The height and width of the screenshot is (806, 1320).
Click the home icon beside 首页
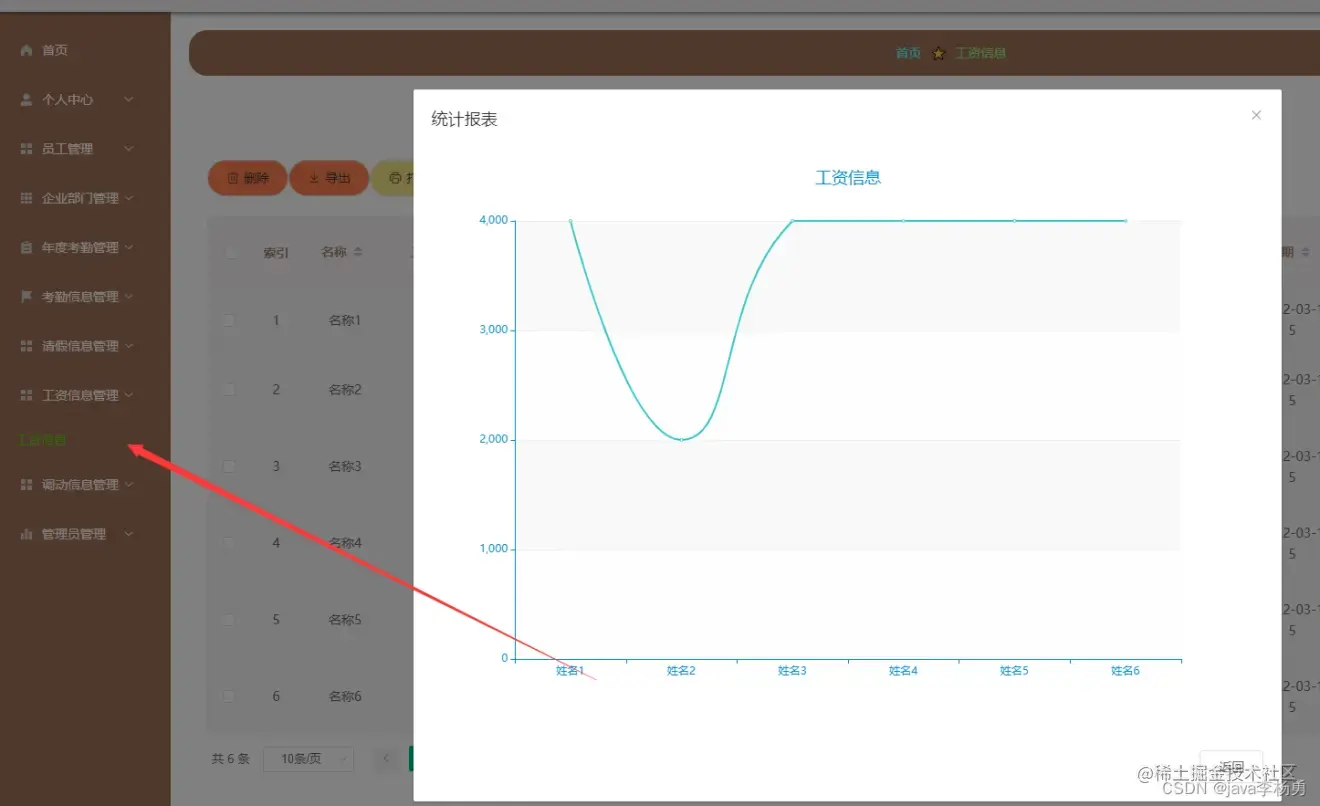point(27,50)
